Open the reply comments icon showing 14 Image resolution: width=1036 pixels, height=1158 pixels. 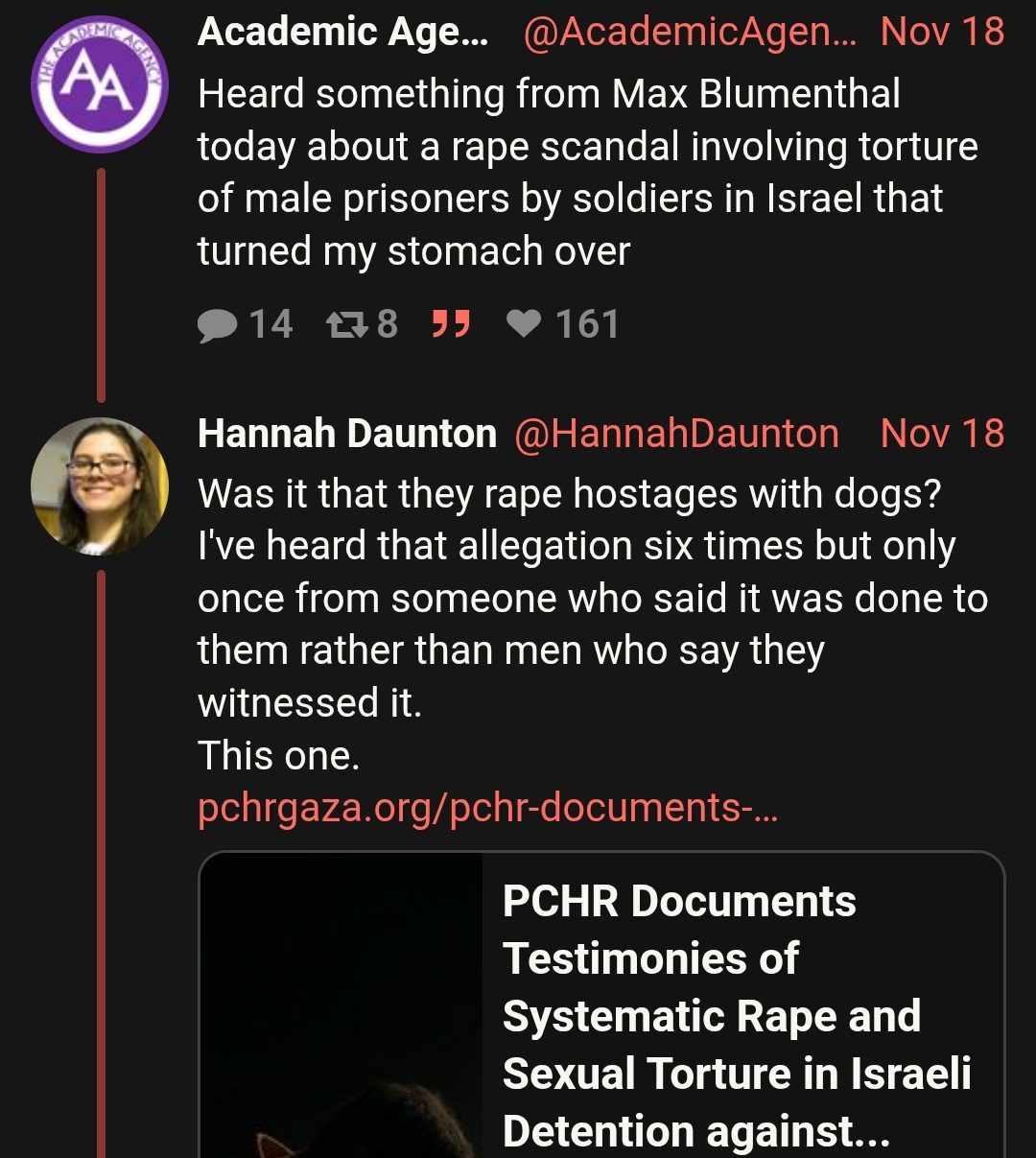(x=218, y=325)
